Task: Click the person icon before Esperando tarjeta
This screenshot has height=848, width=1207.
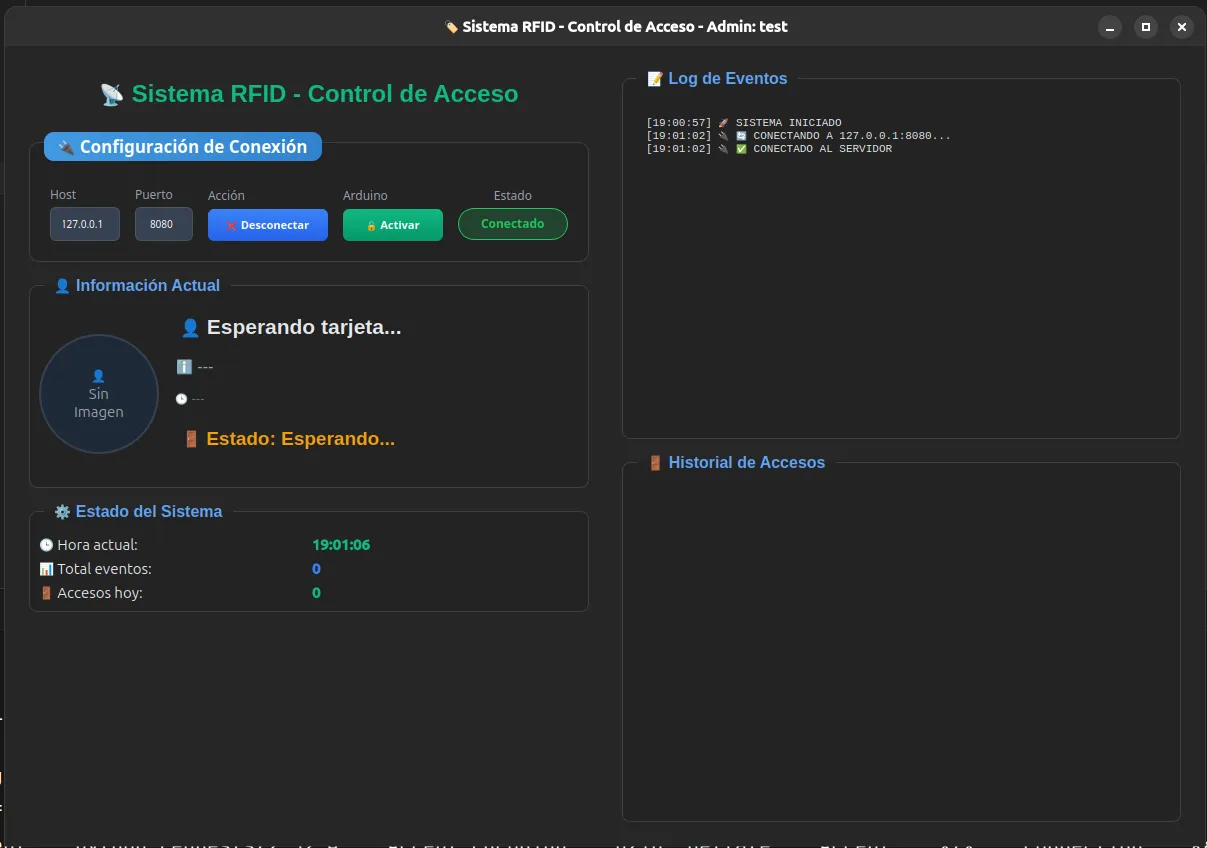Action: pos(190,328)
